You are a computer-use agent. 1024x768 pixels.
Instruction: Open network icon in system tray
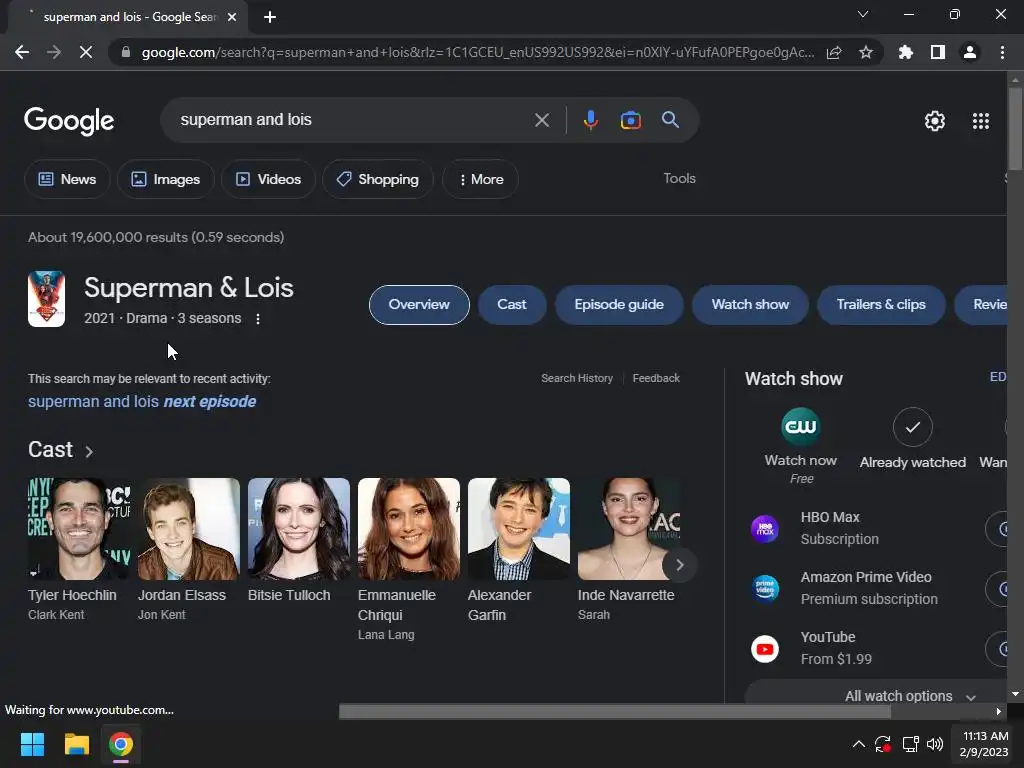[910, 744]
